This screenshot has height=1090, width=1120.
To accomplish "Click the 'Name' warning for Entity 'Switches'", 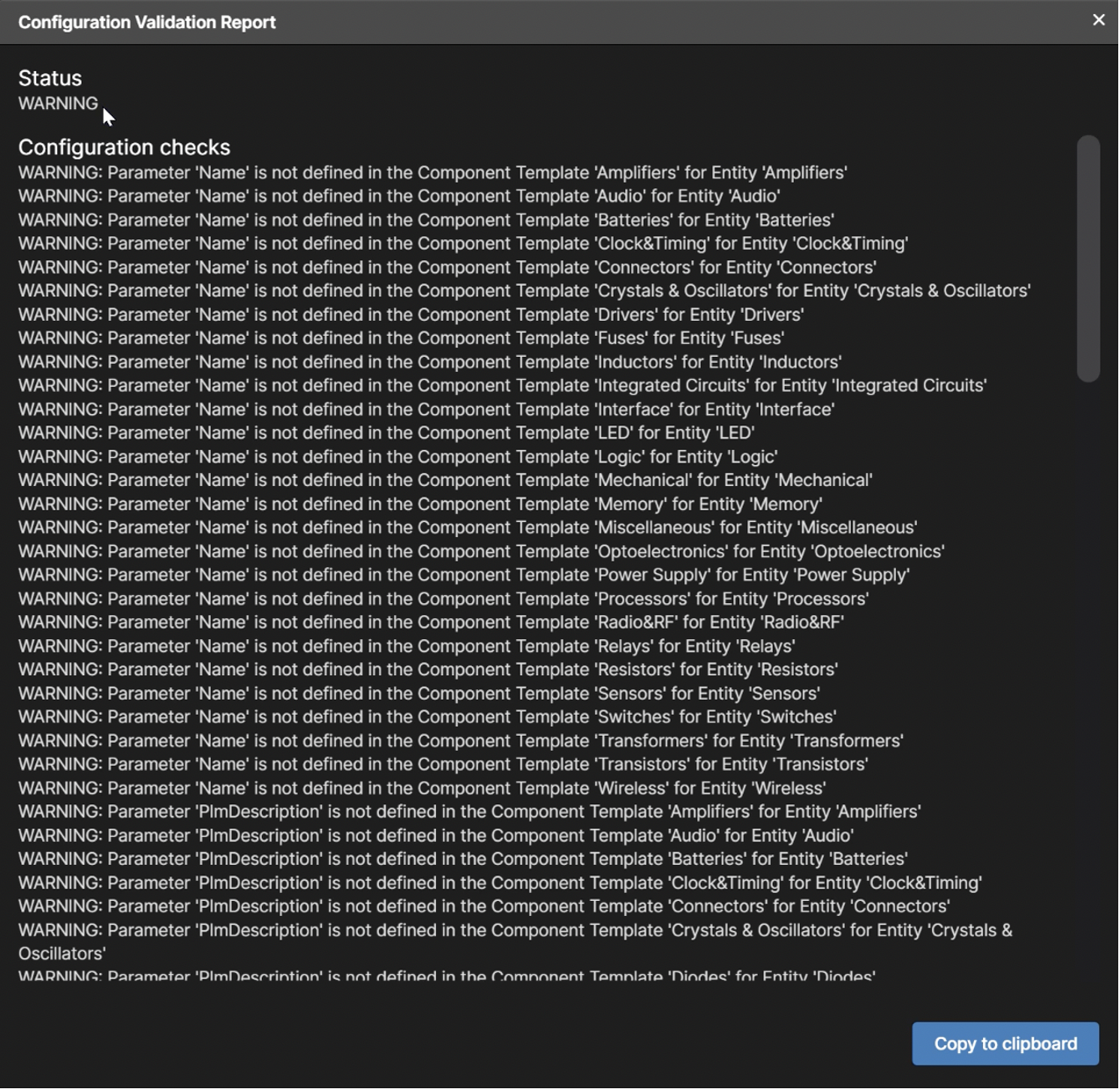I will click(x=428, y=717).
